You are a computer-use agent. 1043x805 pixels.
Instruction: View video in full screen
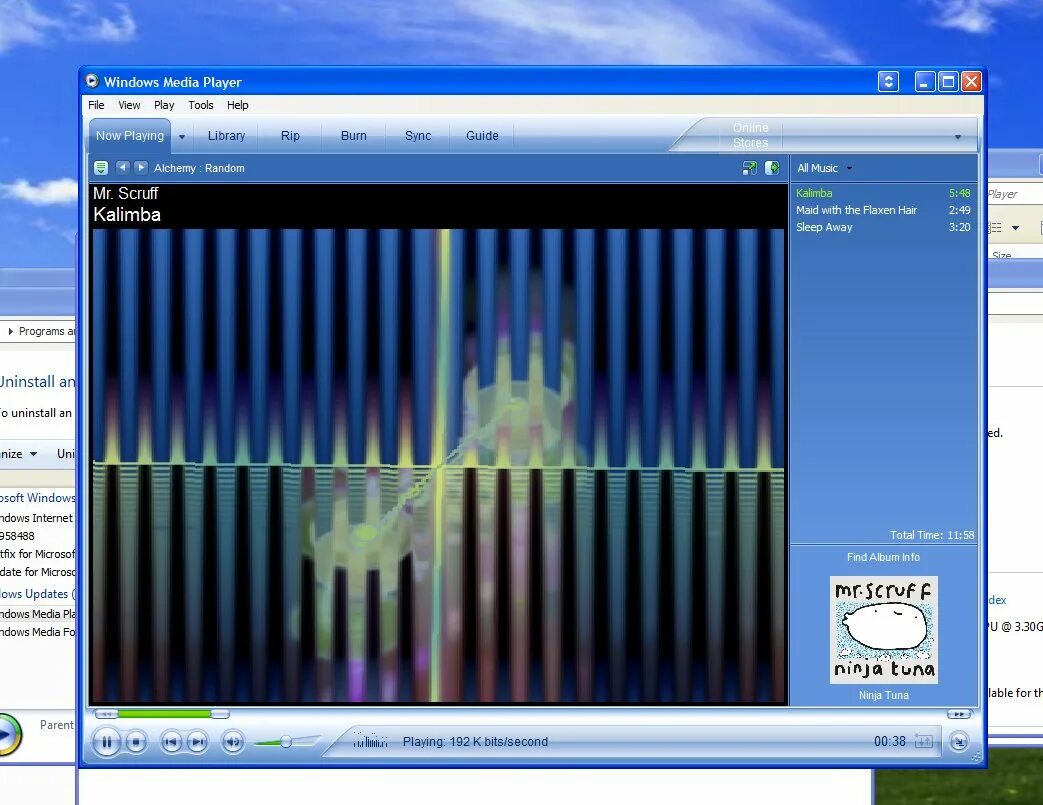750,168
